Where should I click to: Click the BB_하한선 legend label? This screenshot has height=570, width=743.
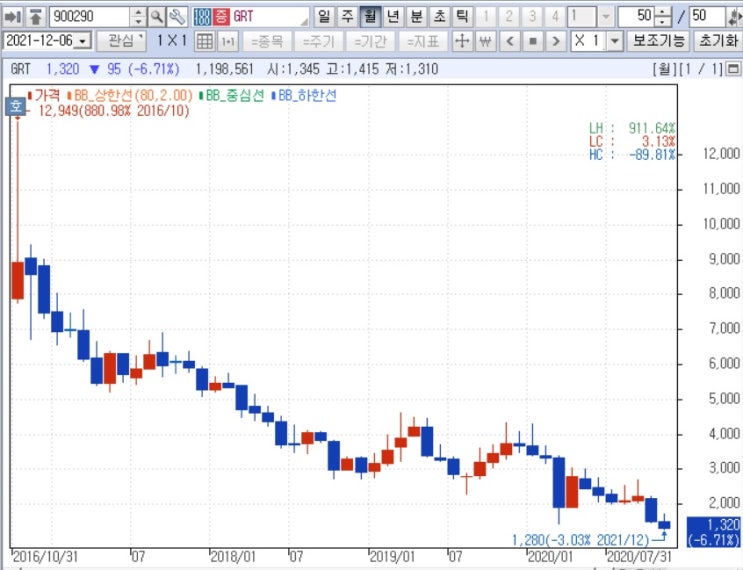(308, 96)
